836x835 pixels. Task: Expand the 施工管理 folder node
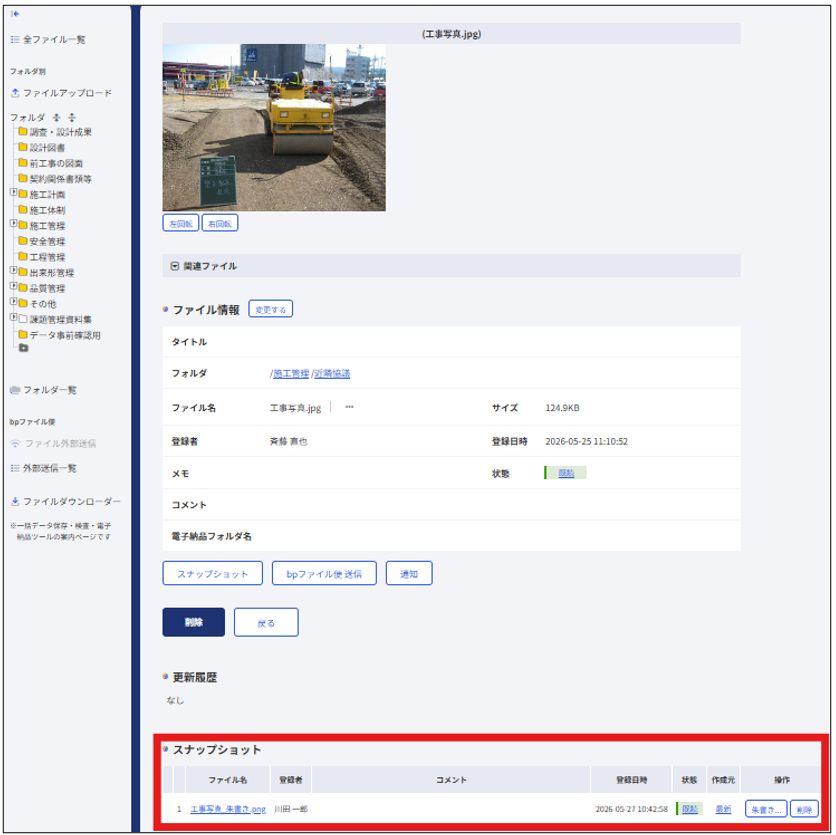13,223
